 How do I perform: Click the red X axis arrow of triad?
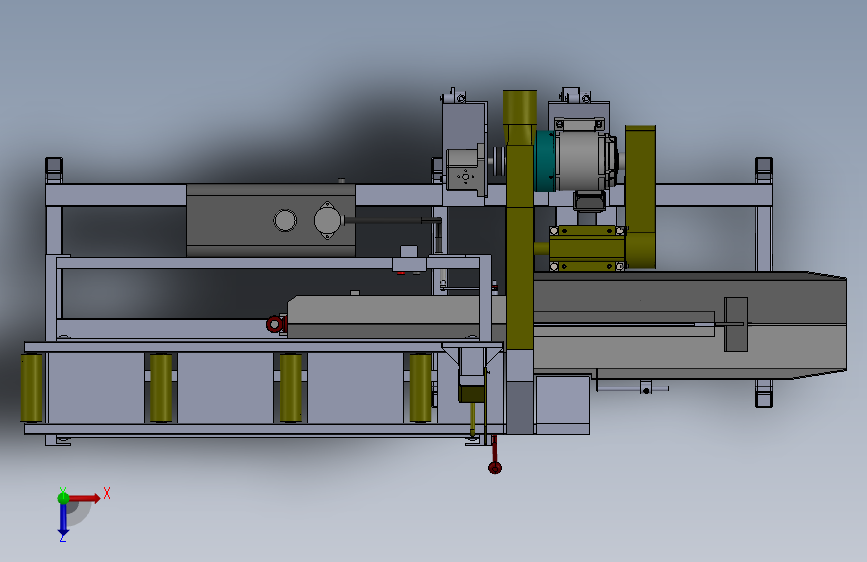coord(86,498)
